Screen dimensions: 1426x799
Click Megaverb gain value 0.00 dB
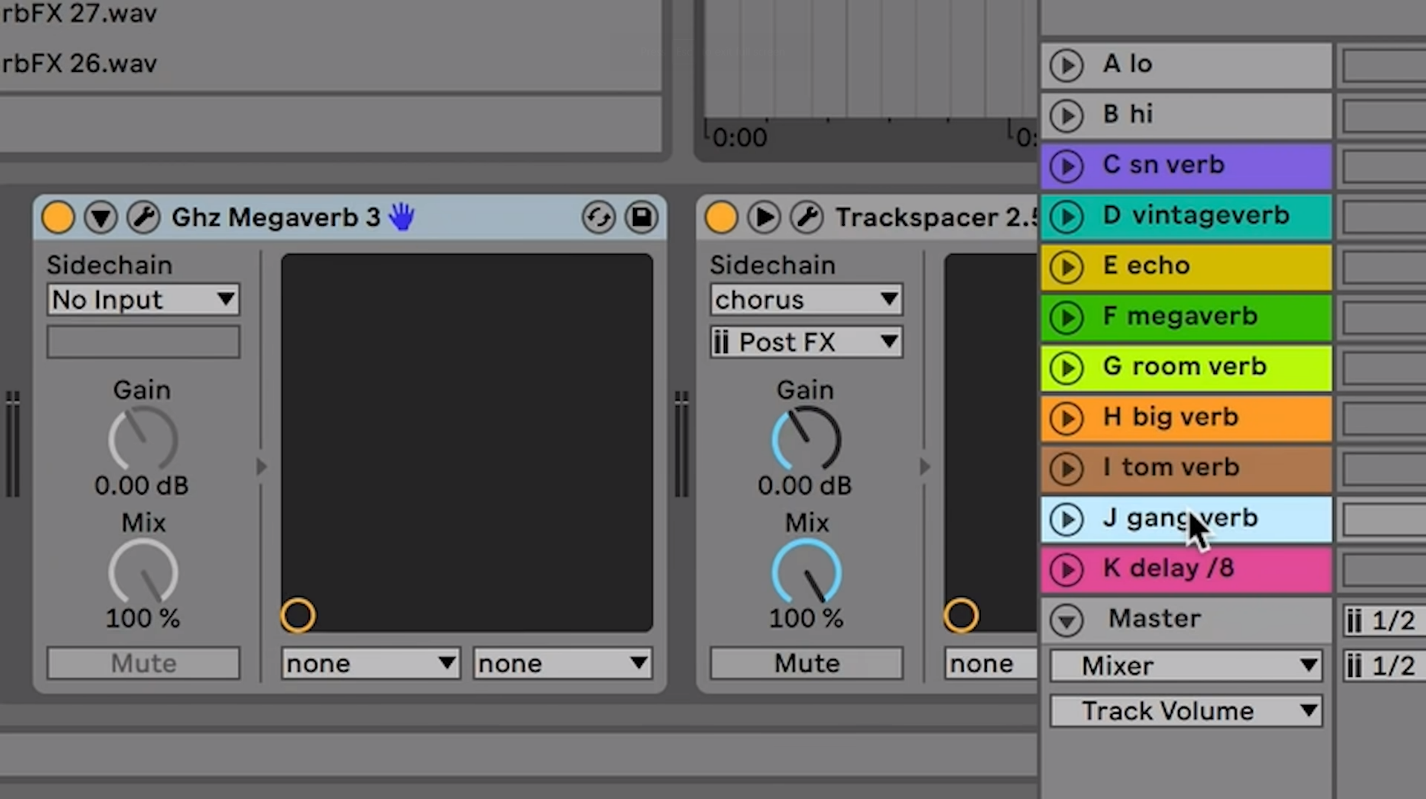pos(142,486)
